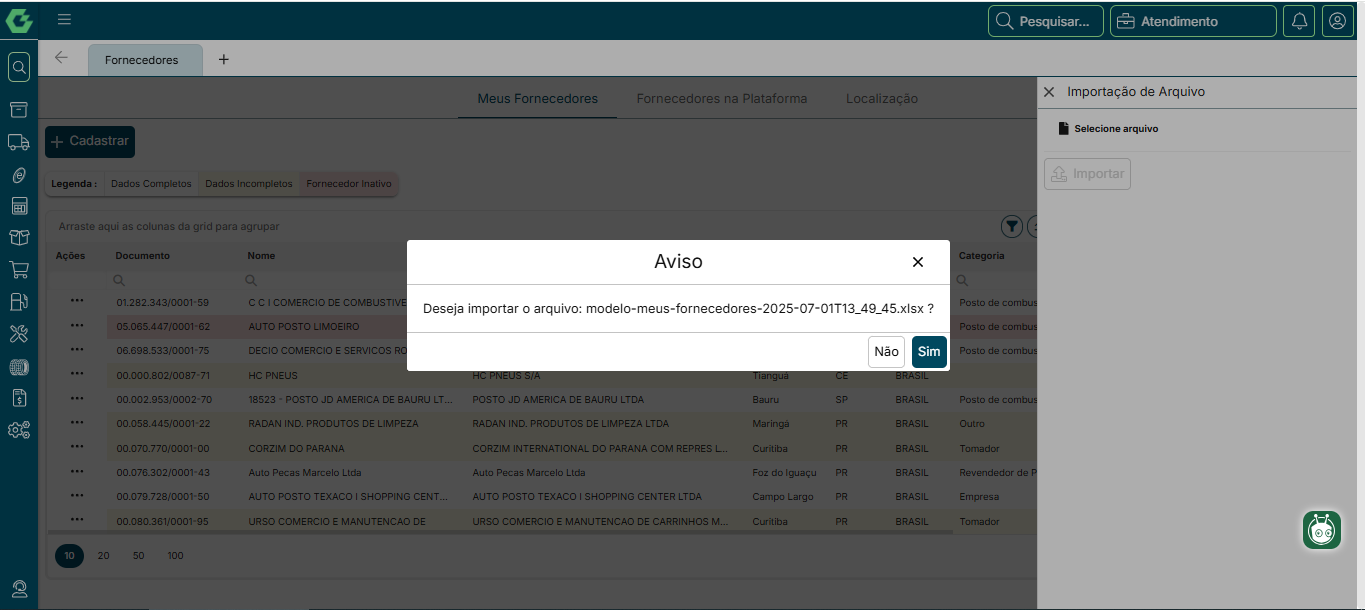Viewport: 1365px width, 610px height.
Task: Open actions menu for Auto Pecas Marcelo row
Action: 77,470
